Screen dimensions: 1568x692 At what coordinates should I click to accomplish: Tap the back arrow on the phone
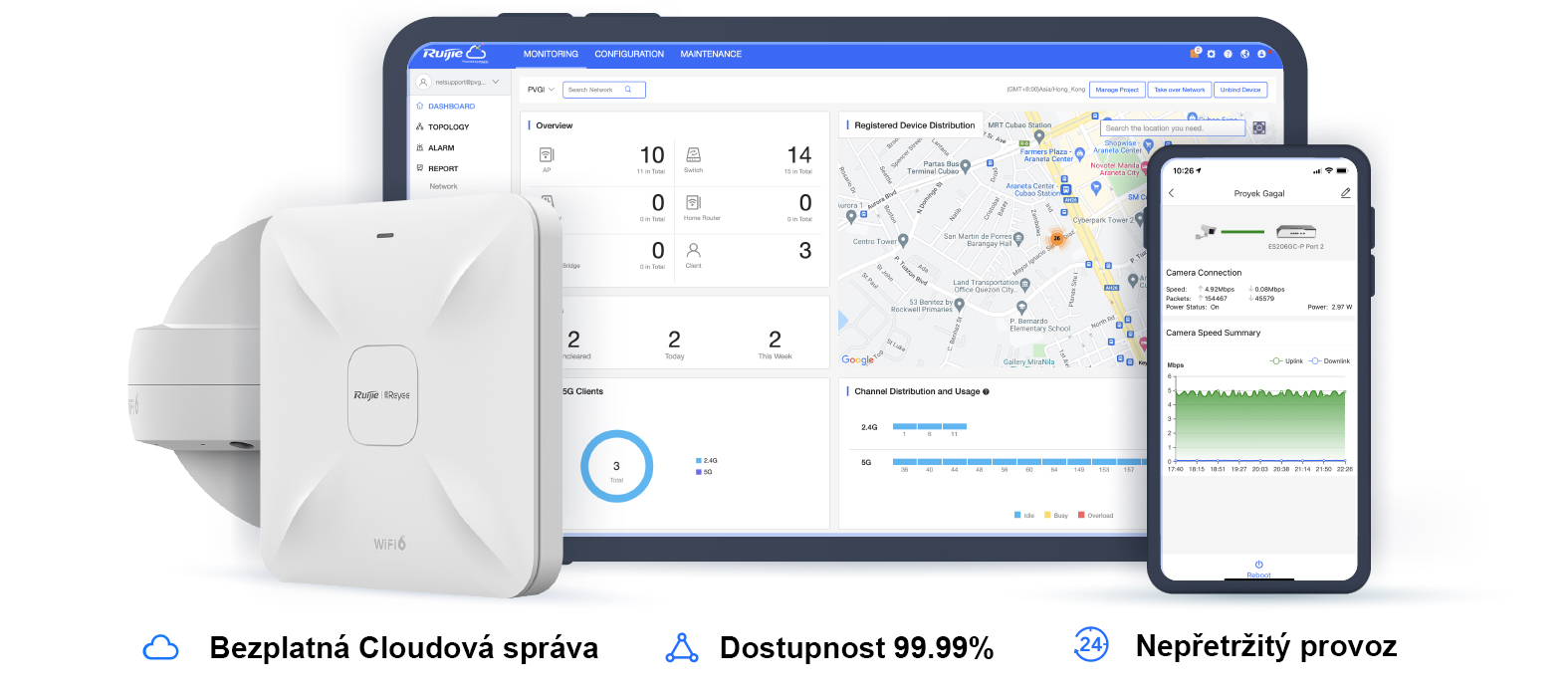pyautogui.click(x=1172, y=193)
